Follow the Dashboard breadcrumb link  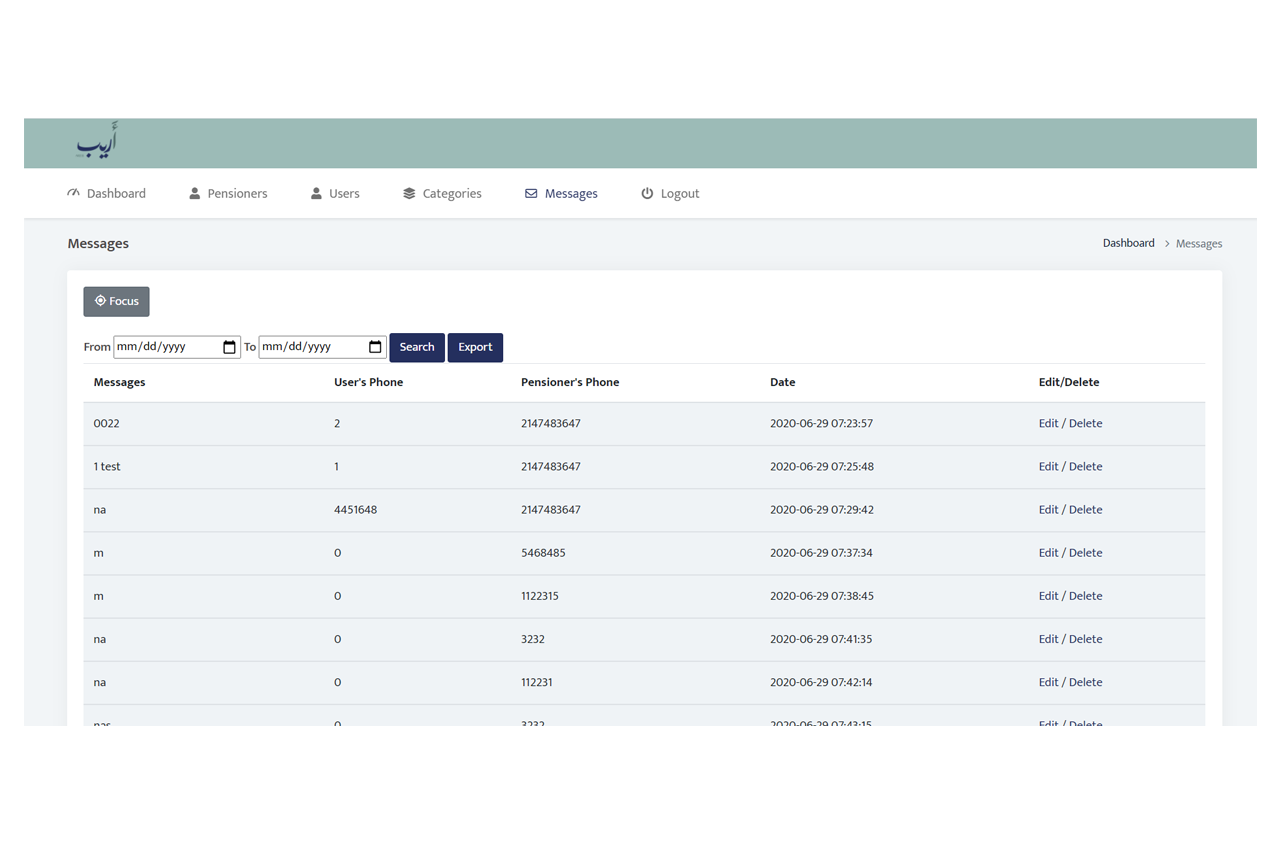[1128, 243]
